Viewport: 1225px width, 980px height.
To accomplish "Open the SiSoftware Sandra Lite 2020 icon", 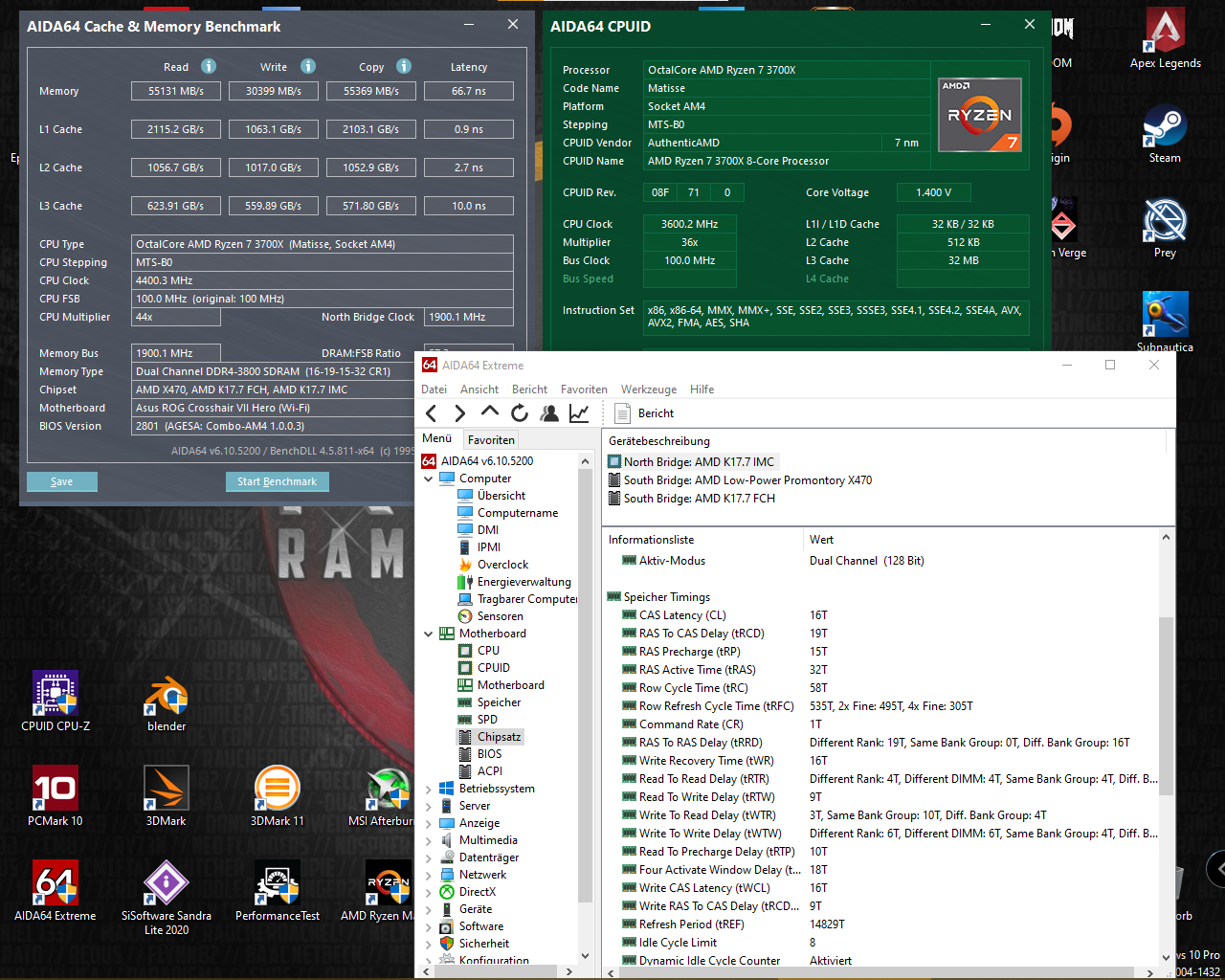I will pos(167,898).
